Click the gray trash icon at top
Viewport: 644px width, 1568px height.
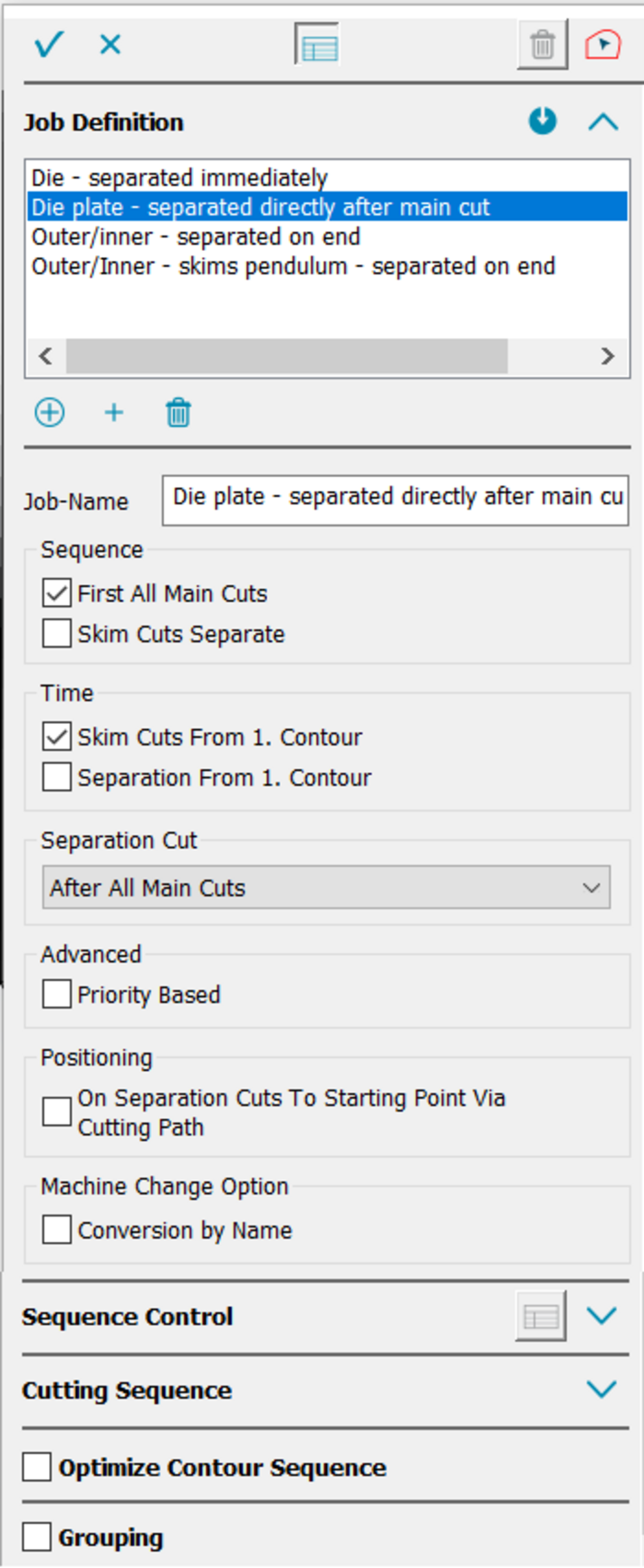tap(542, 44)
